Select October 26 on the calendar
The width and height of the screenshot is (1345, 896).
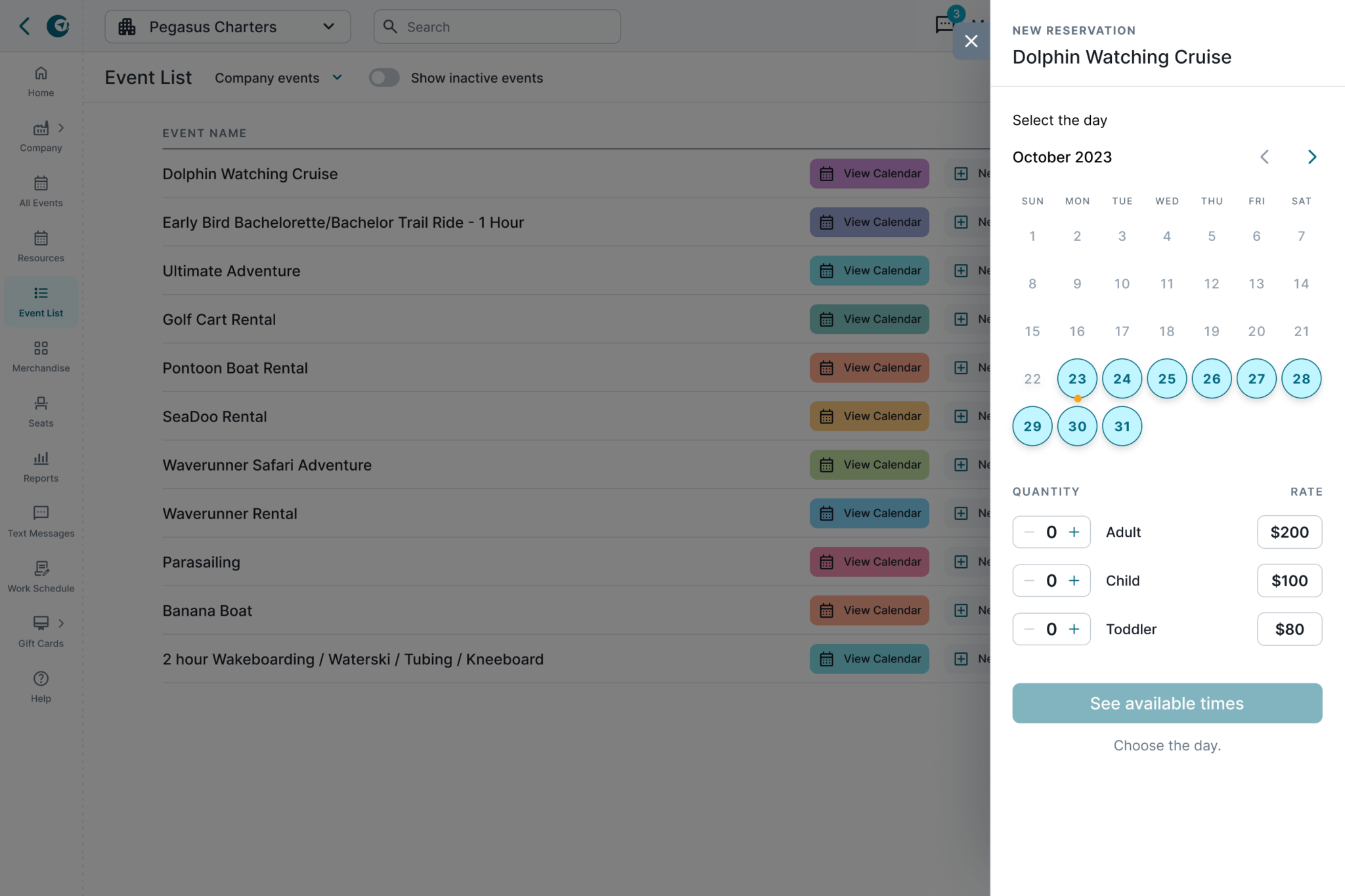coord(1211,379)
